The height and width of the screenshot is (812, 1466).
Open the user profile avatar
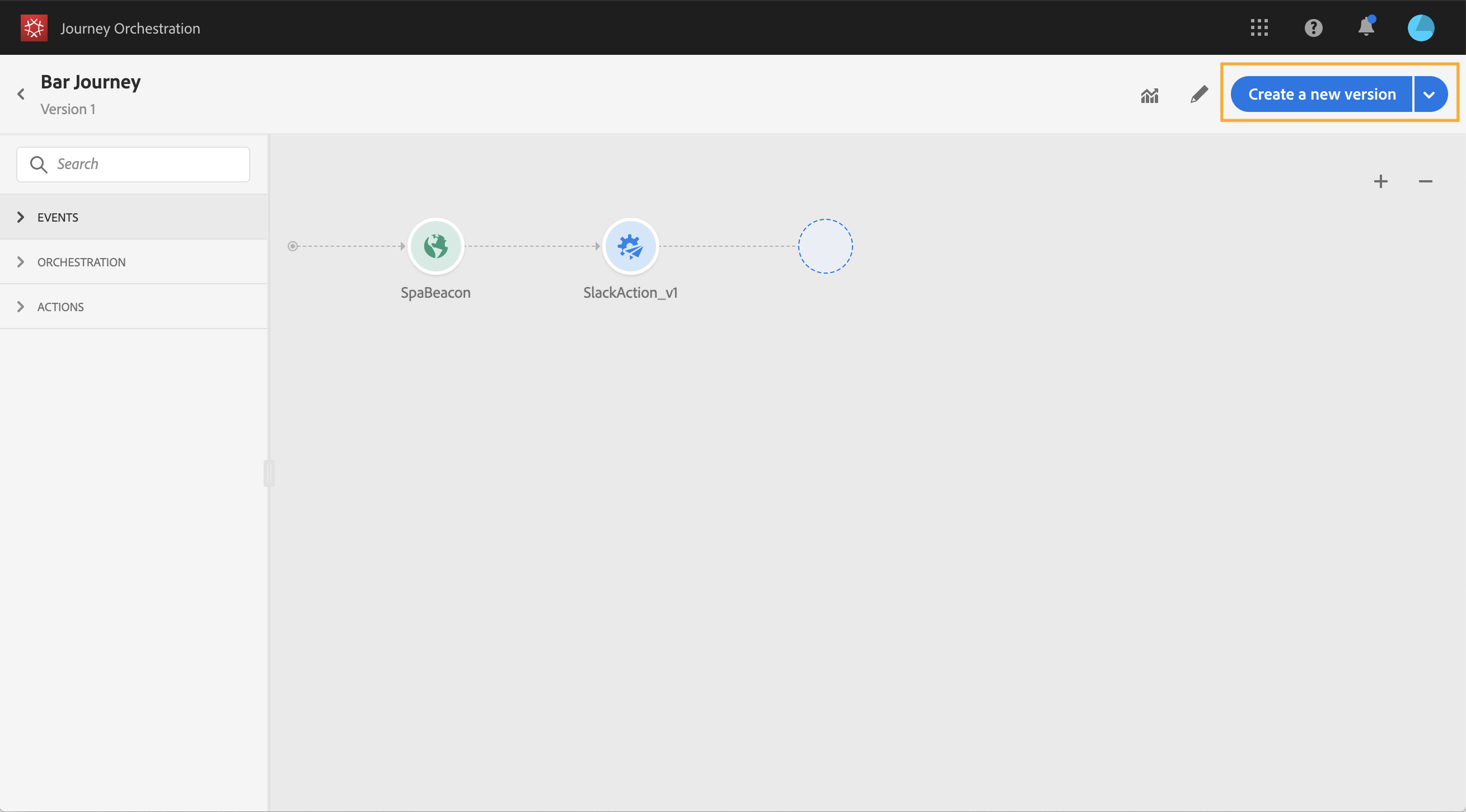pos(1421,28)
